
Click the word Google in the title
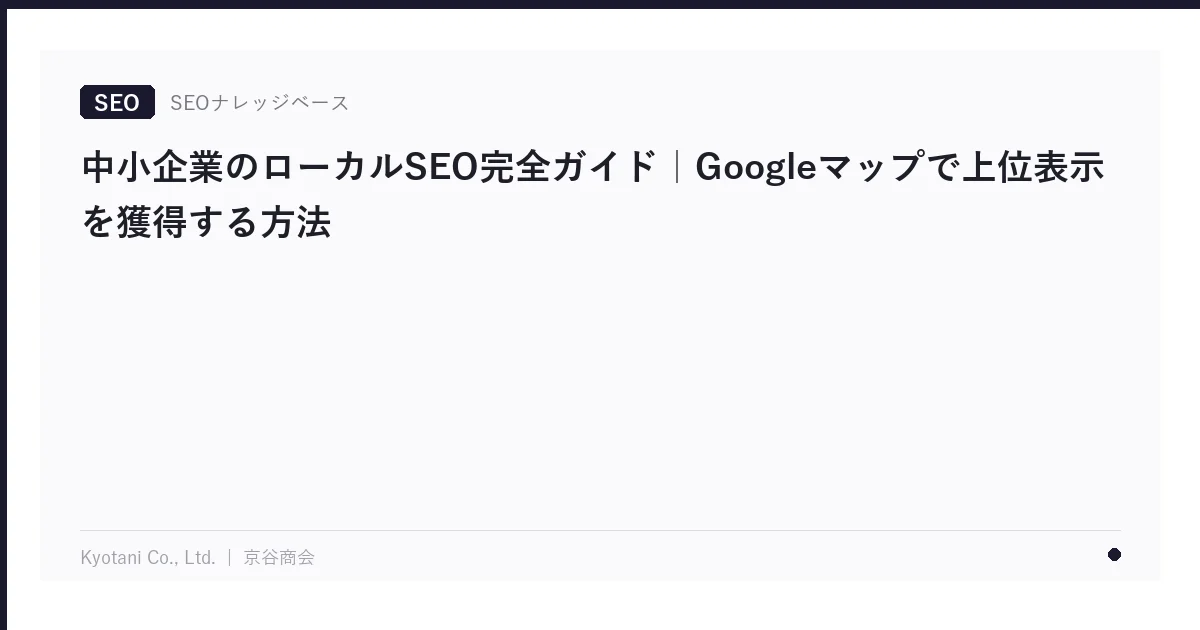756,167
